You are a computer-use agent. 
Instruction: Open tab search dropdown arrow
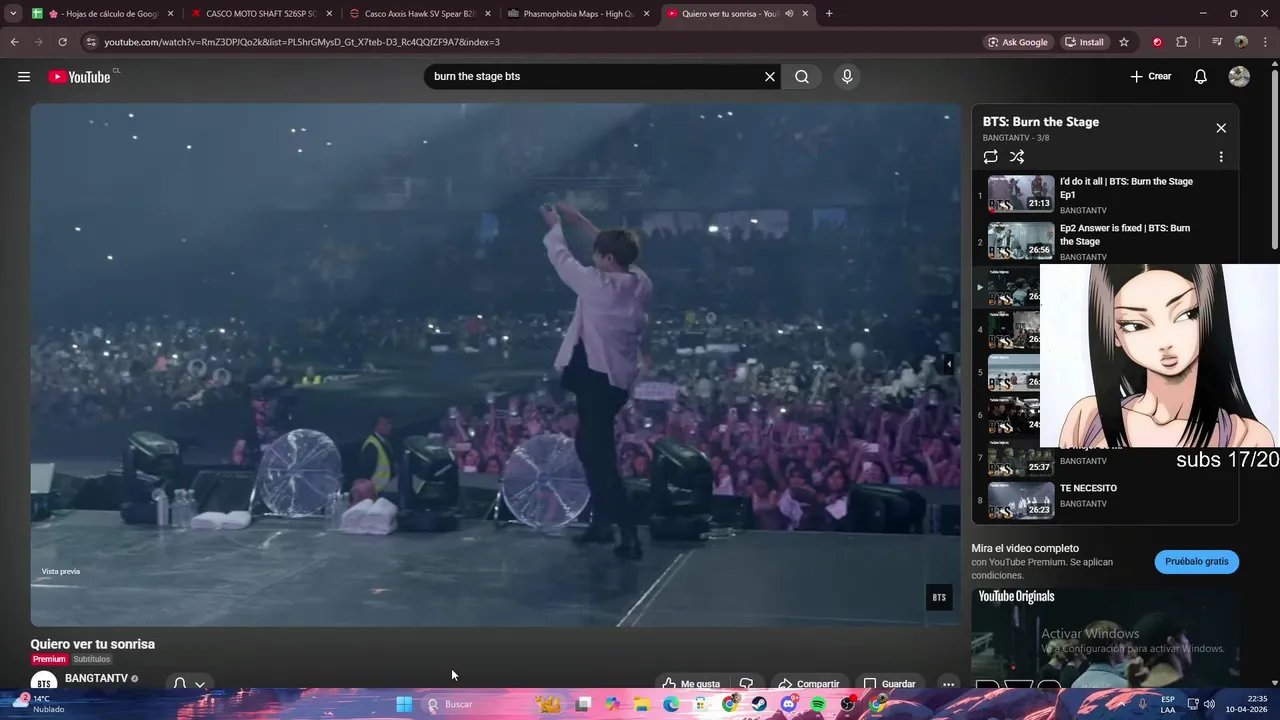(12, 14)
